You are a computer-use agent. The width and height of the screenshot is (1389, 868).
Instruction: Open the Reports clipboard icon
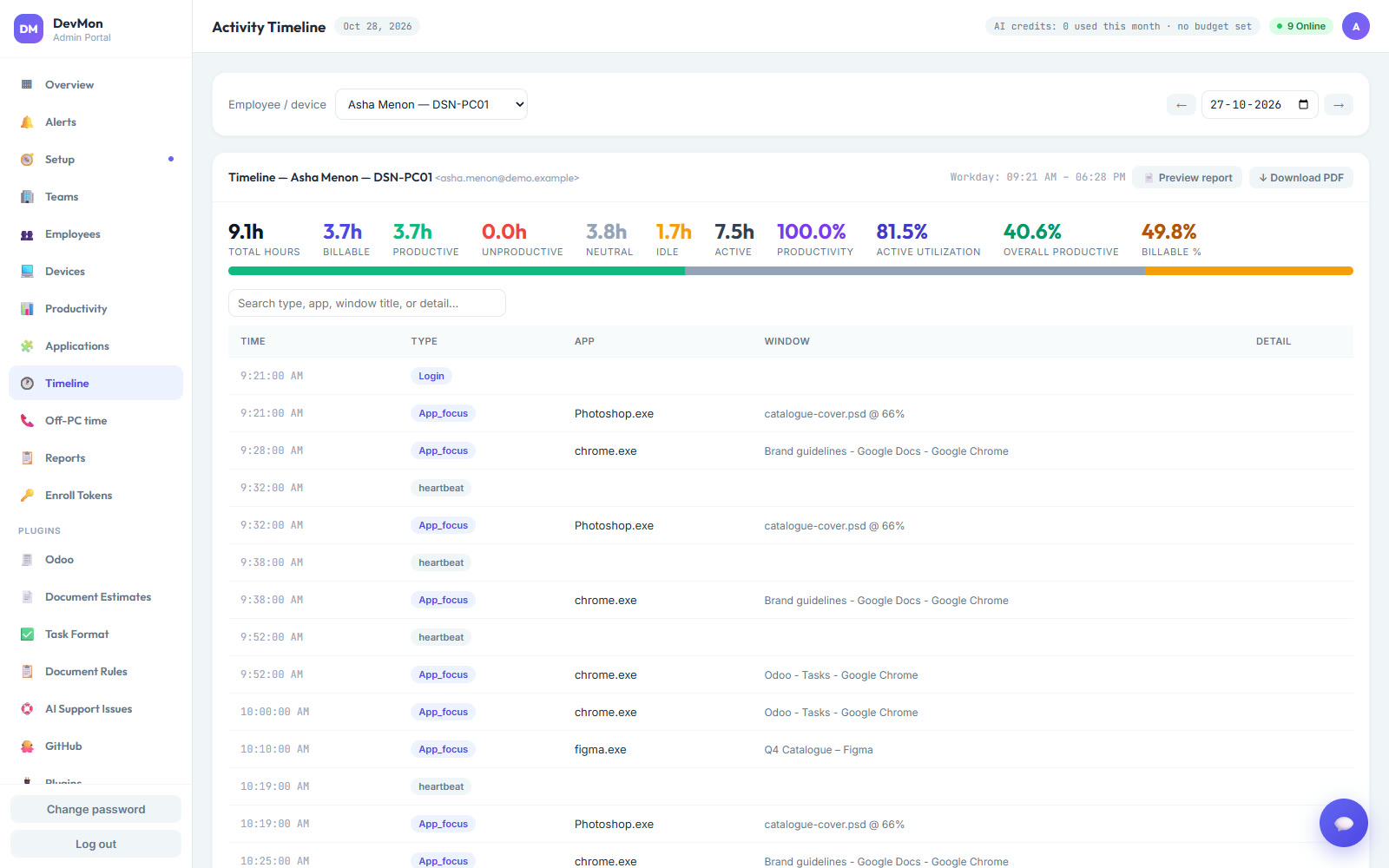pyautogui.click(x=27, y=457)
